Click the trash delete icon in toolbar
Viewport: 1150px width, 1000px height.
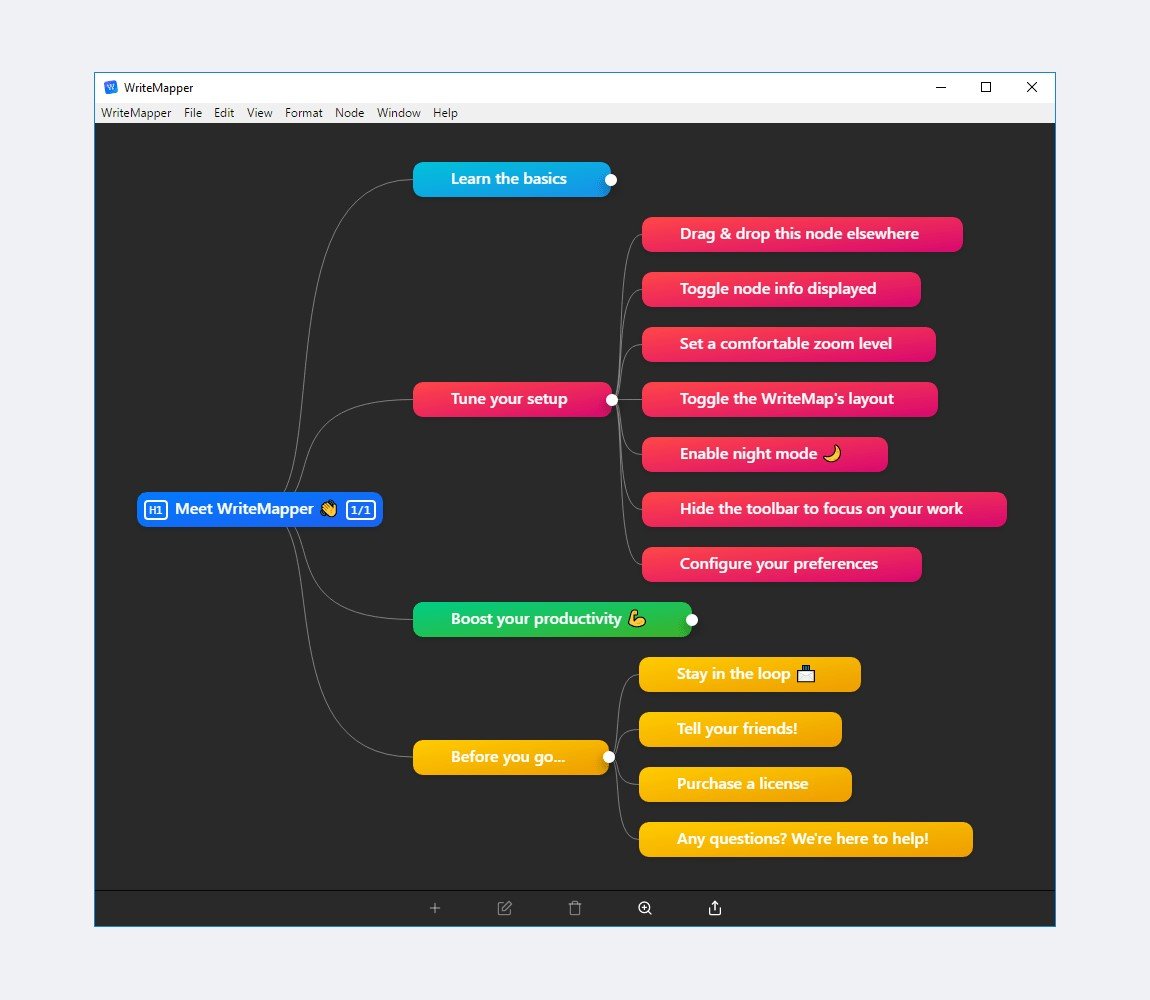(575, 908)
